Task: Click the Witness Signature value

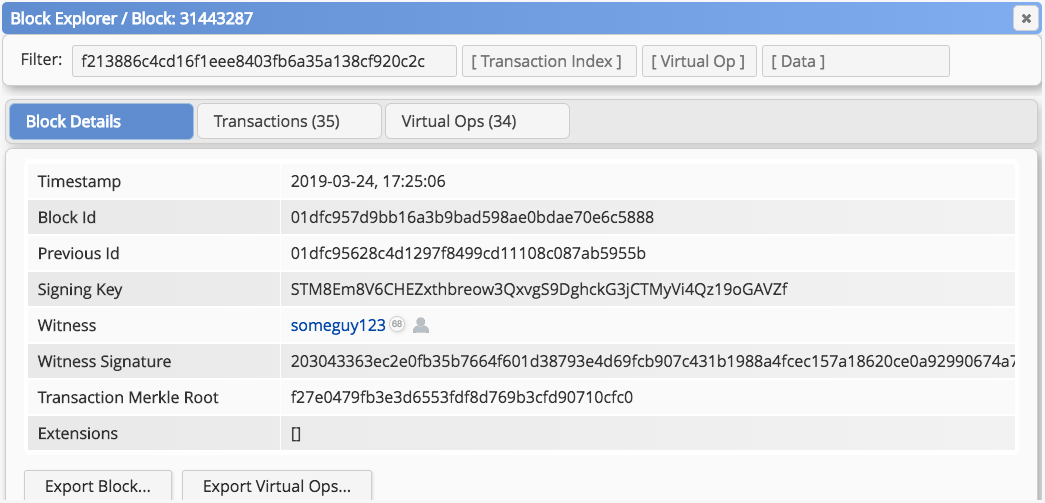Action: [650, 361]
